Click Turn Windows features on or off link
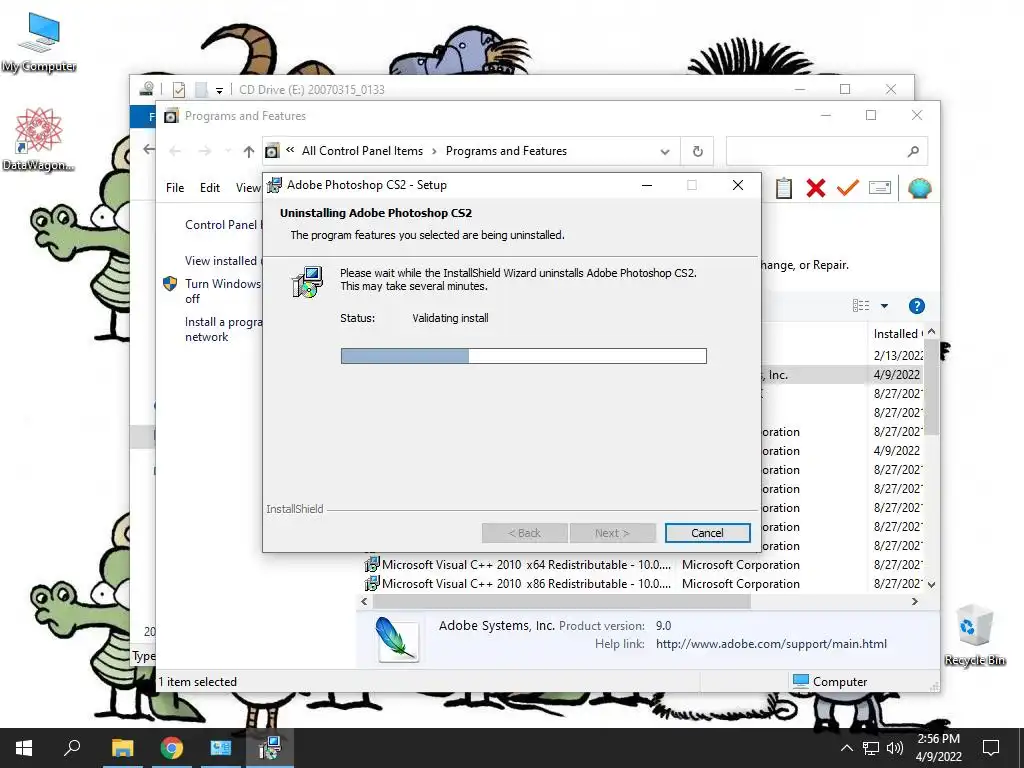Viewport: 1024px width, 768px height. point(223,291)
